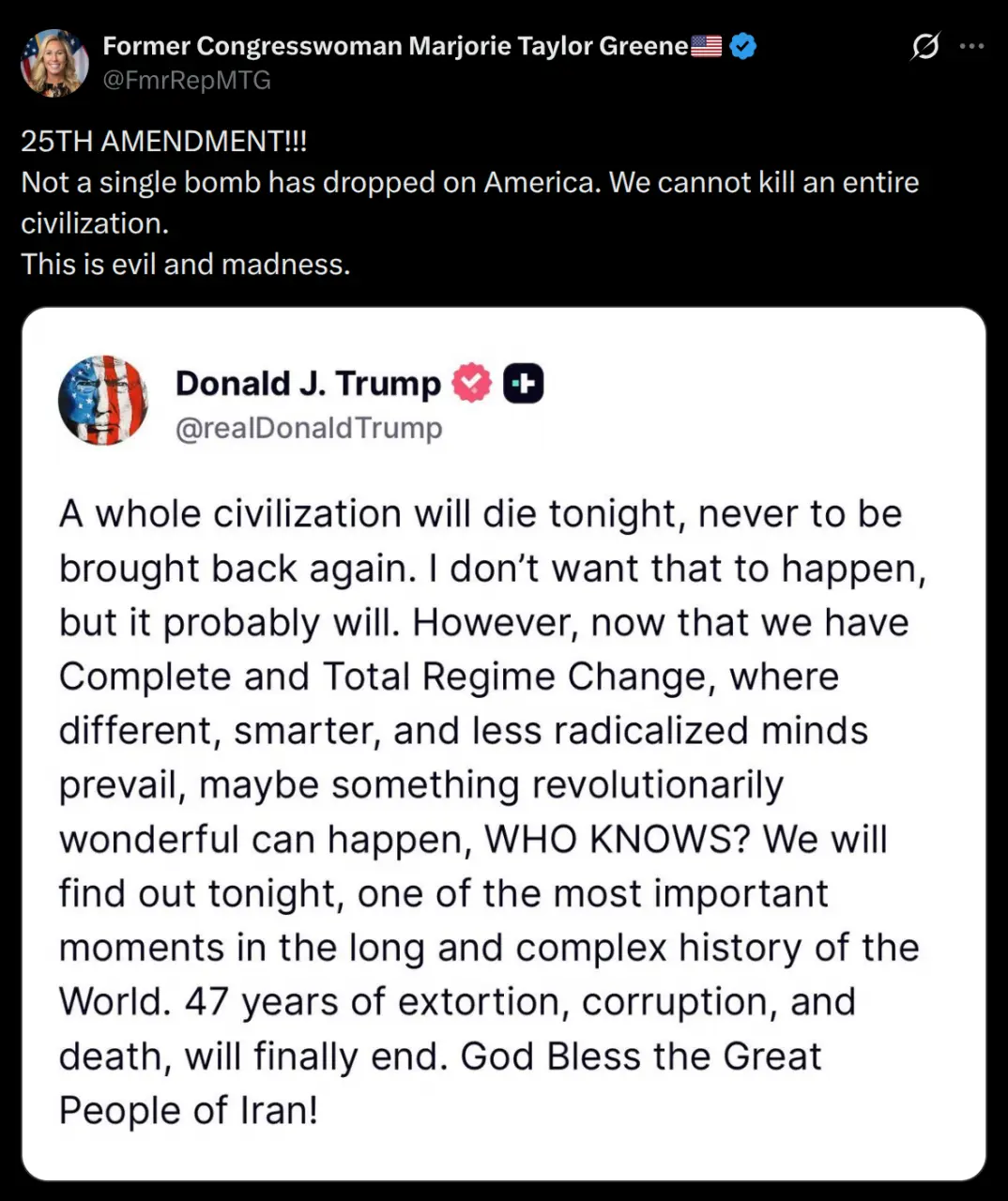Click the red verified badge on Trump's name
The height and width of the screenshot is (1201, 1008).
coord(471,383)
